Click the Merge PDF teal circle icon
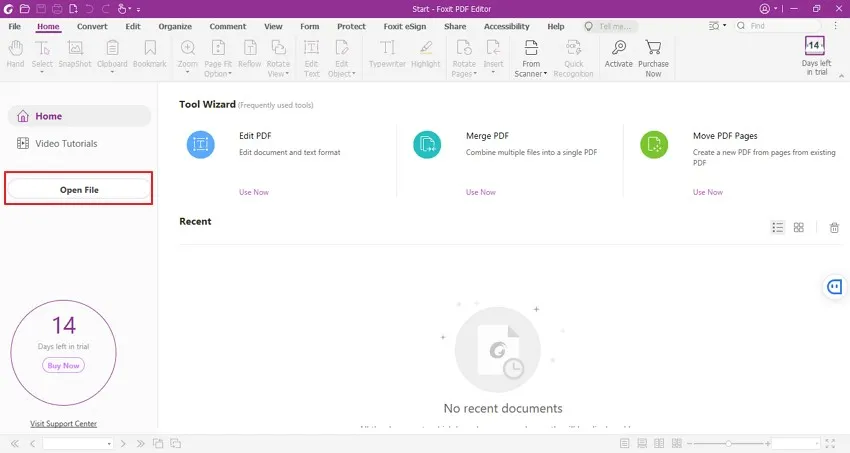850x453 pixels. [x=427, y=144]
